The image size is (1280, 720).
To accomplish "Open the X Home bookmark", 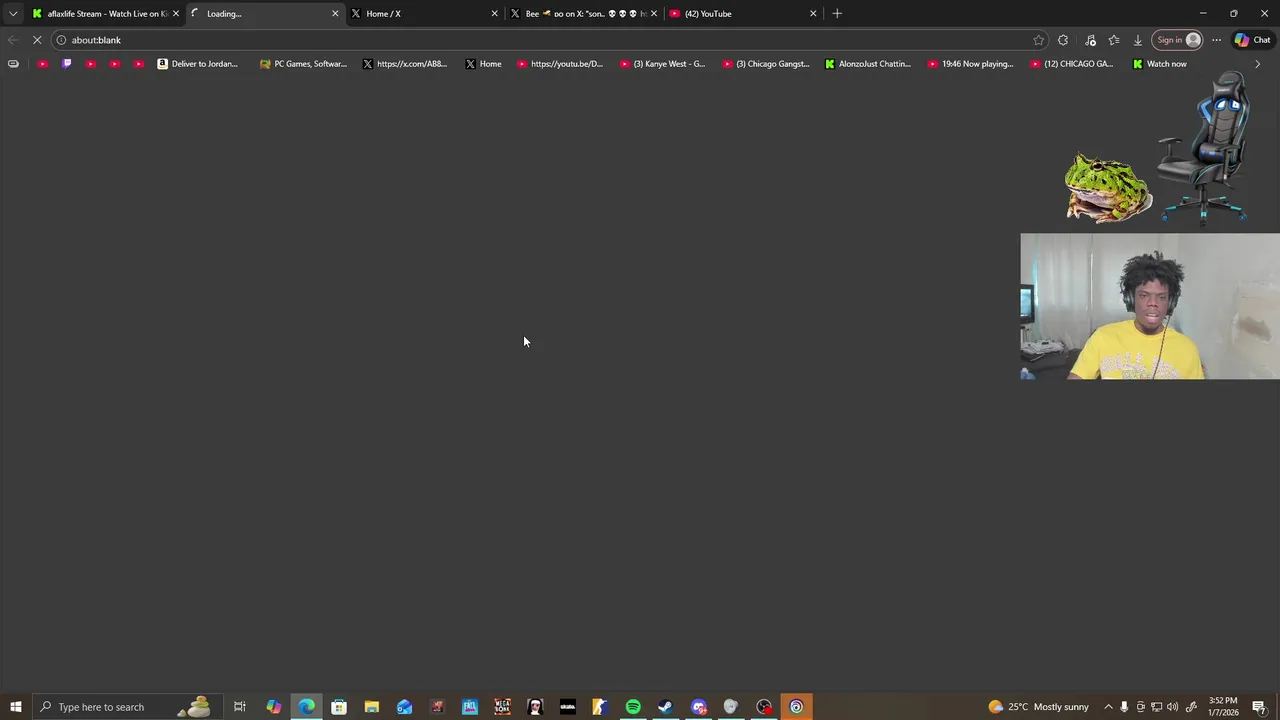I will (x=484, y=64).
